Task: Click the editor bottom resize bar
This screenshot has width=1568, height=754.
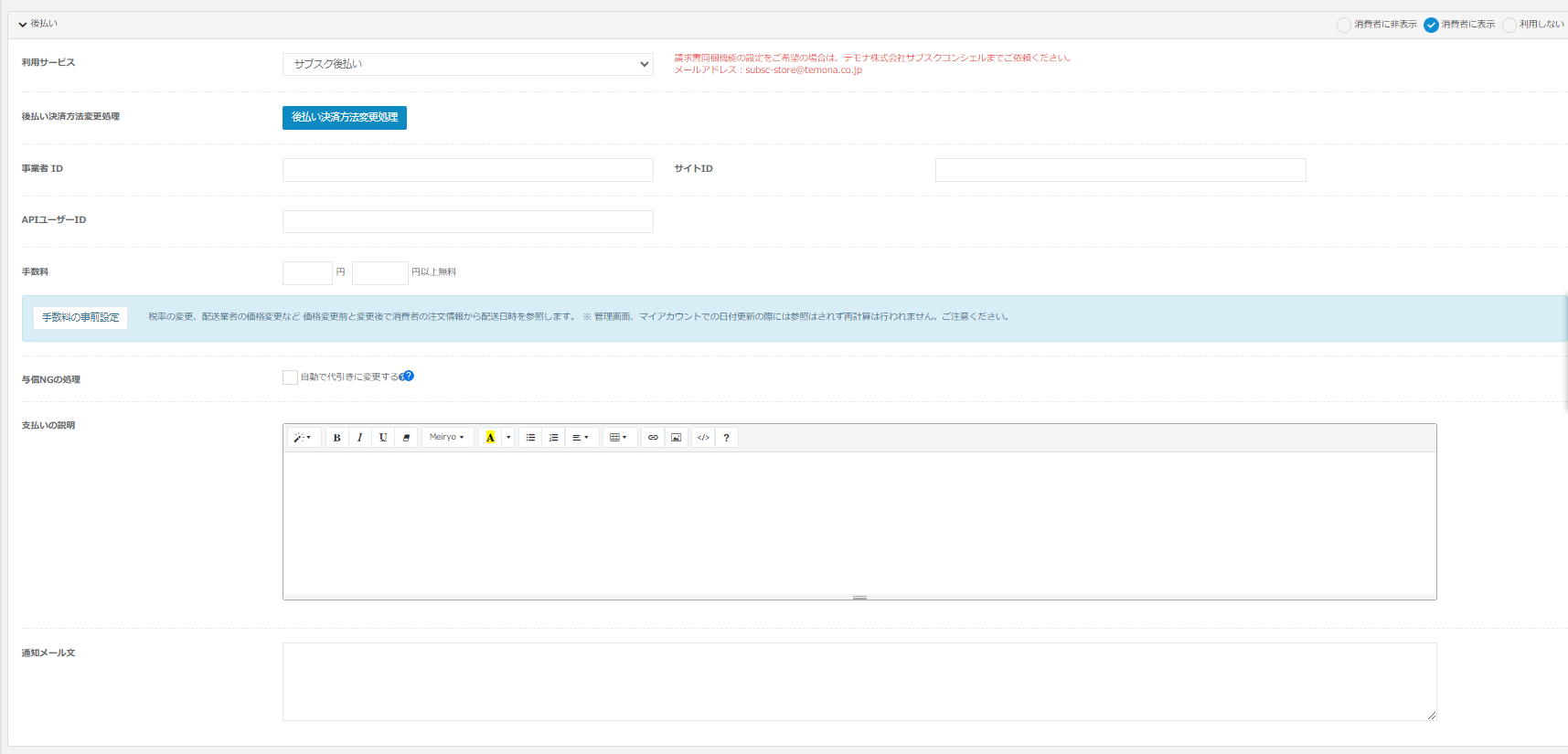Action: [859, 597]
